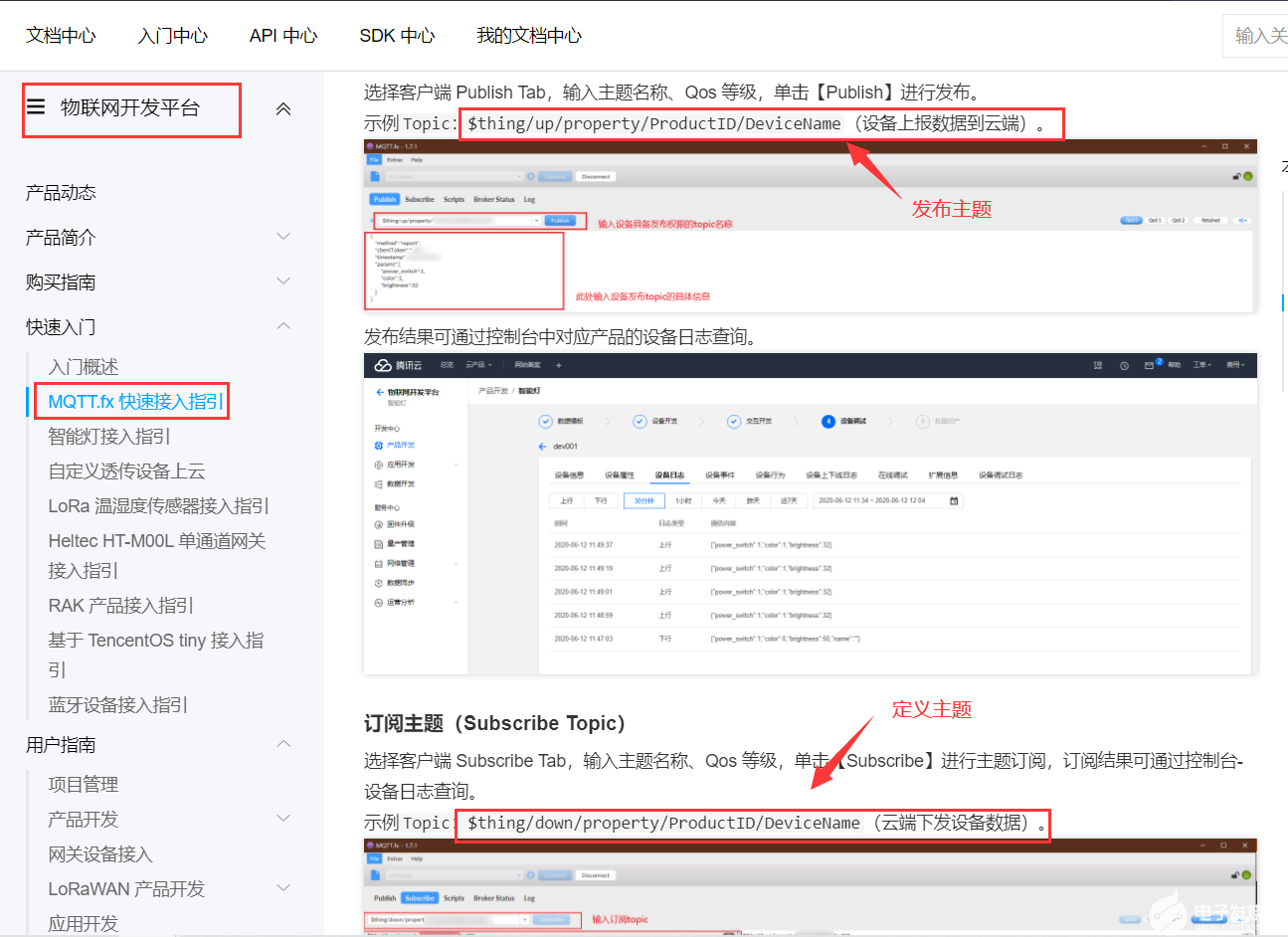
Task: Expand the 产品简介 section
Action: (x=283, y=237)
